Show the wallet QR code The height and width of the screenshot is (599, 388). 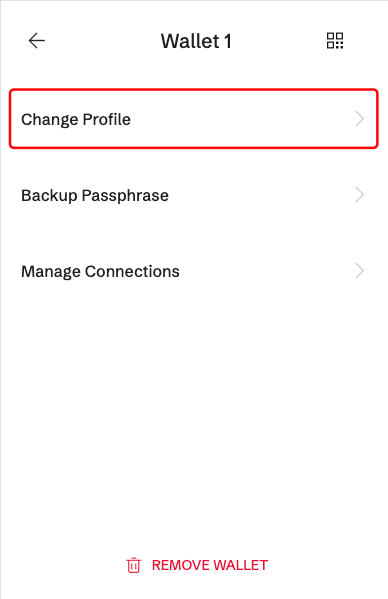click(335, 40)
